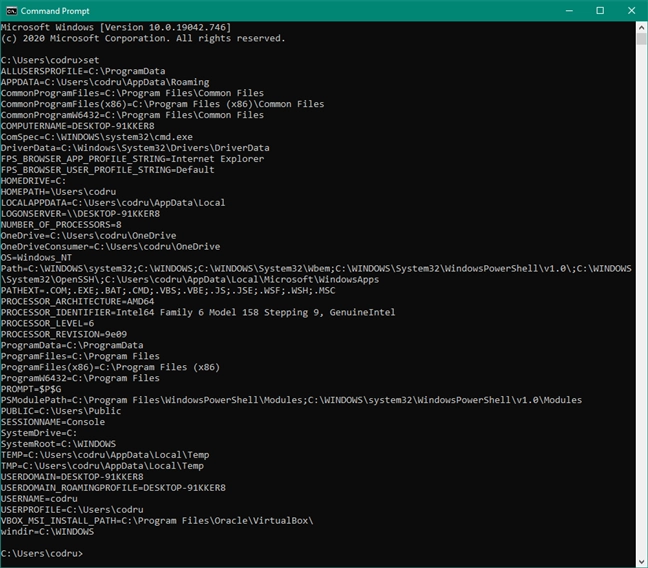
Task: Click the CommonProgramFiles(x86) line
Action: pyautogui.click(x=162, y=104)
